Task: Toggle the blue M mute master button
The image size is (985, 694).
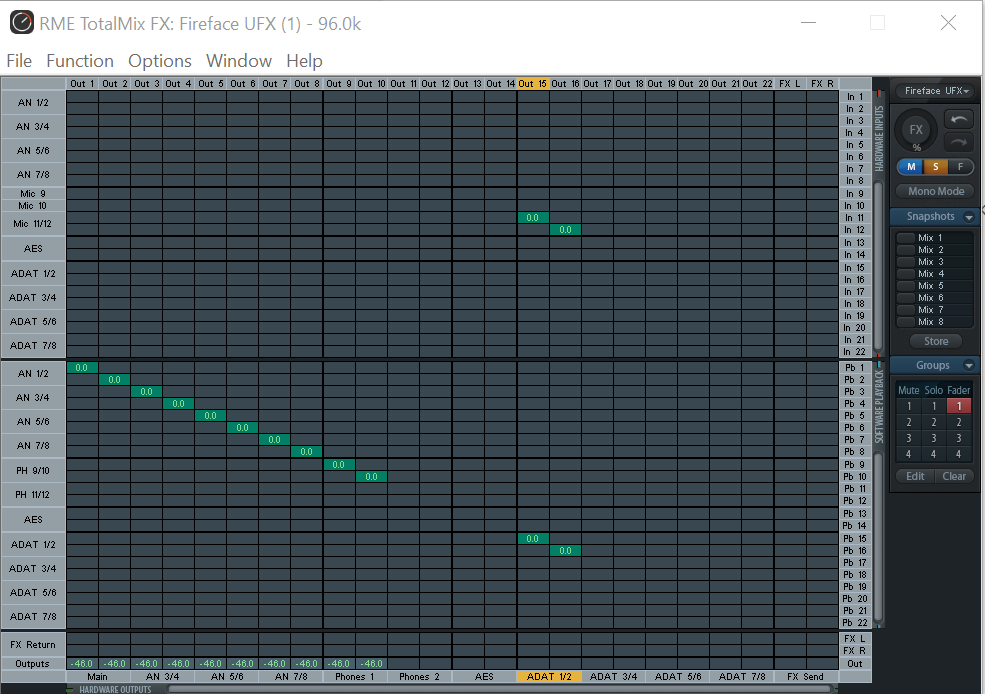Action: (x=910, y=166)
